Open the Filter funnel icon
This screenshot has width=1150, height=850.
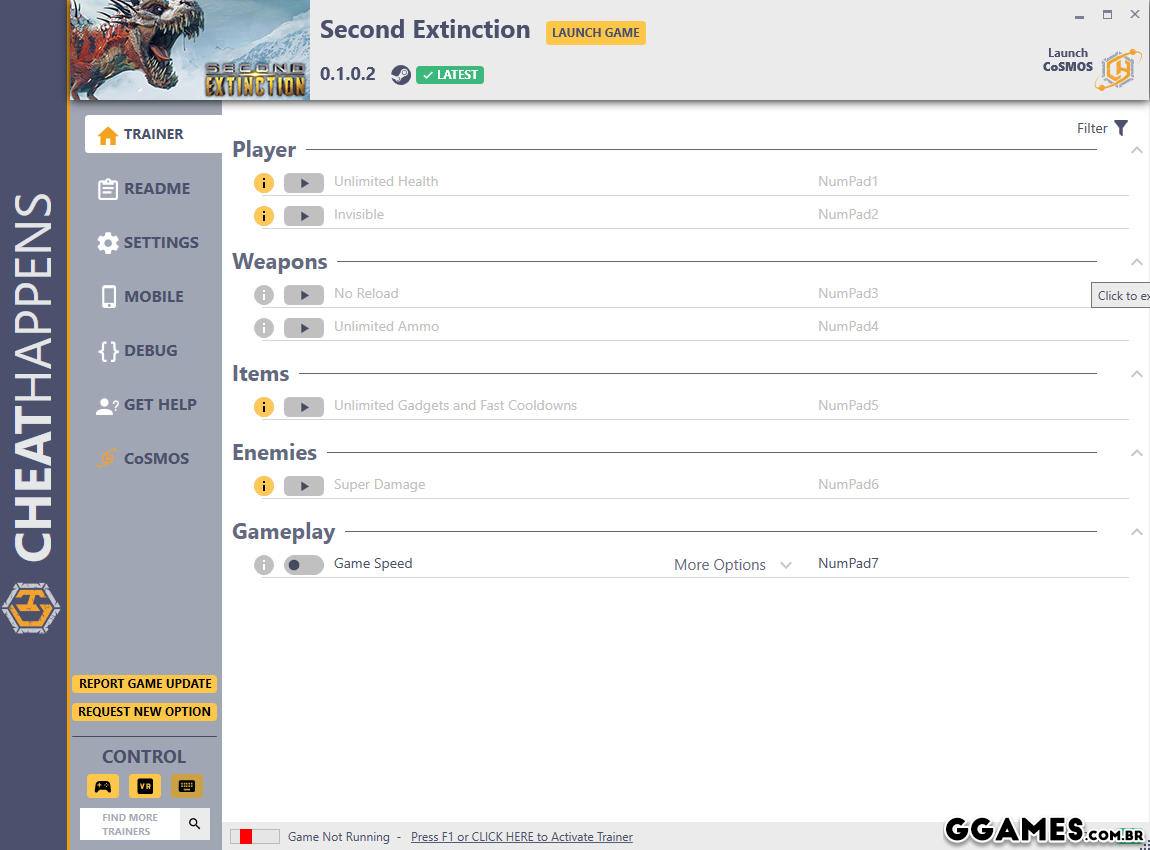pyautogui.click(x=1121, y=128)
